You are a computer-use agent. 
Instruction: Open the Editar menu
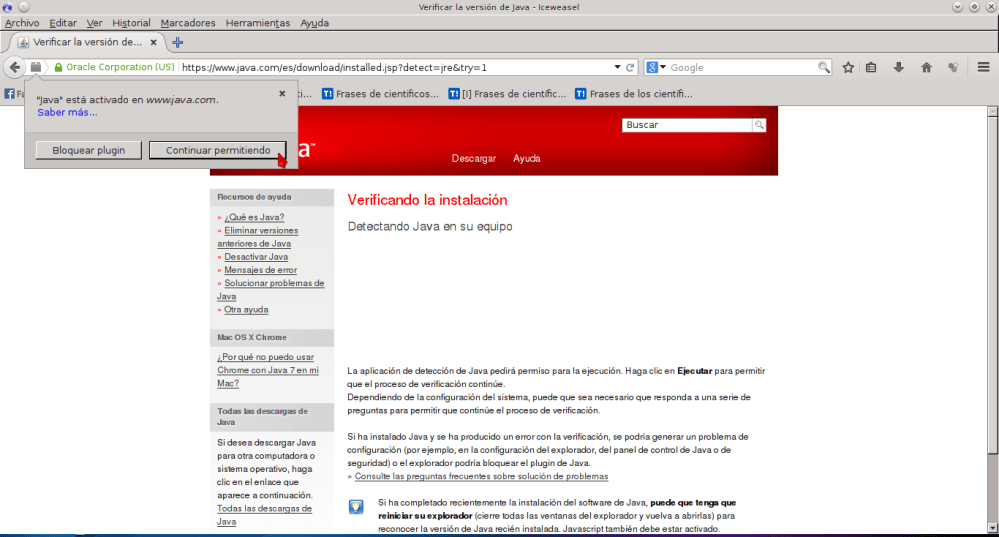point(63,23)
